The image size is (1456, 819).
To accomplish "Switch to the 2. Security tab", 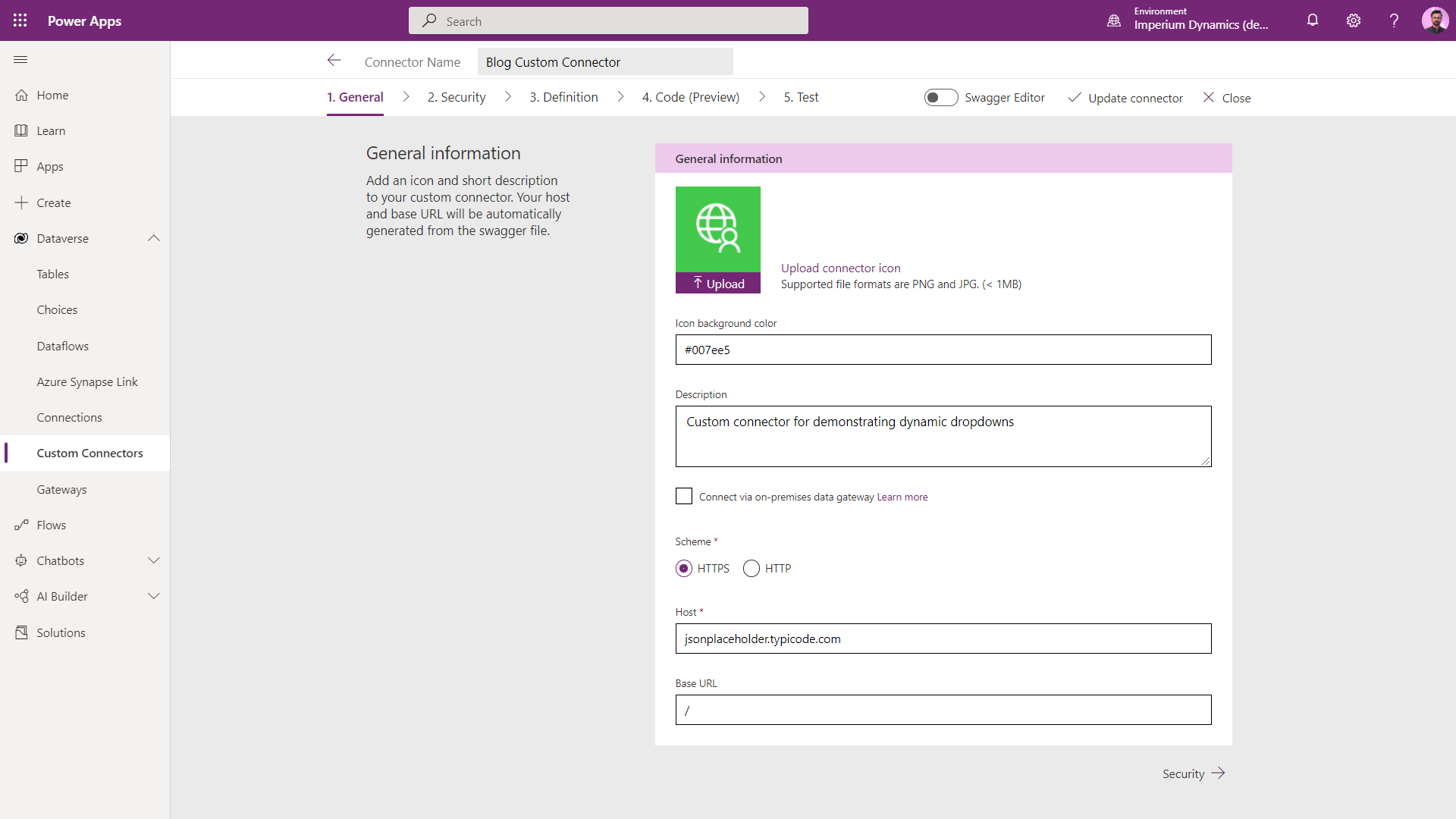I will [457, 97].
